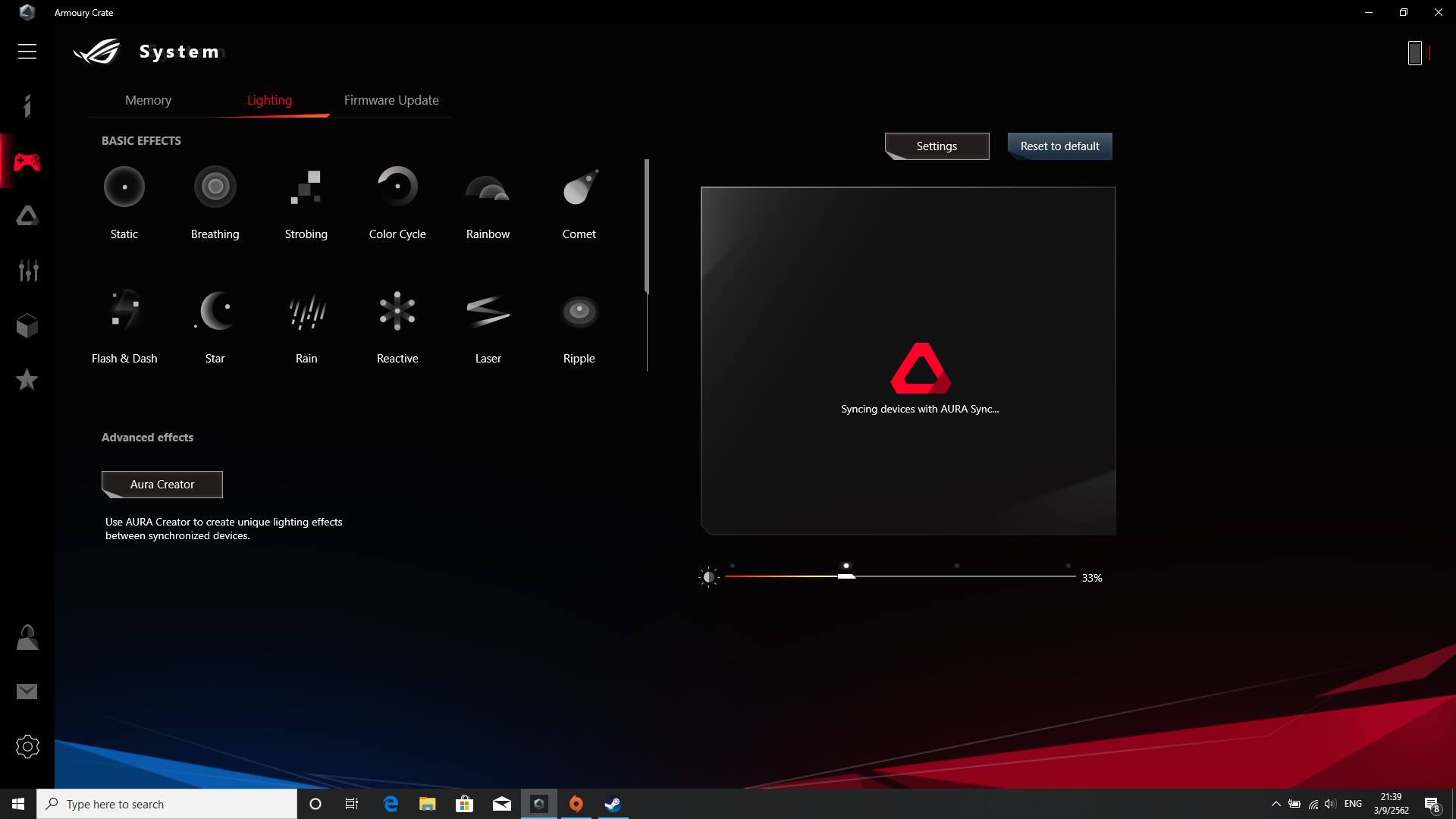Viewport: 1456px width, 819px height.
Task: Open Steam from the taskbar
Action: [613, 804]
